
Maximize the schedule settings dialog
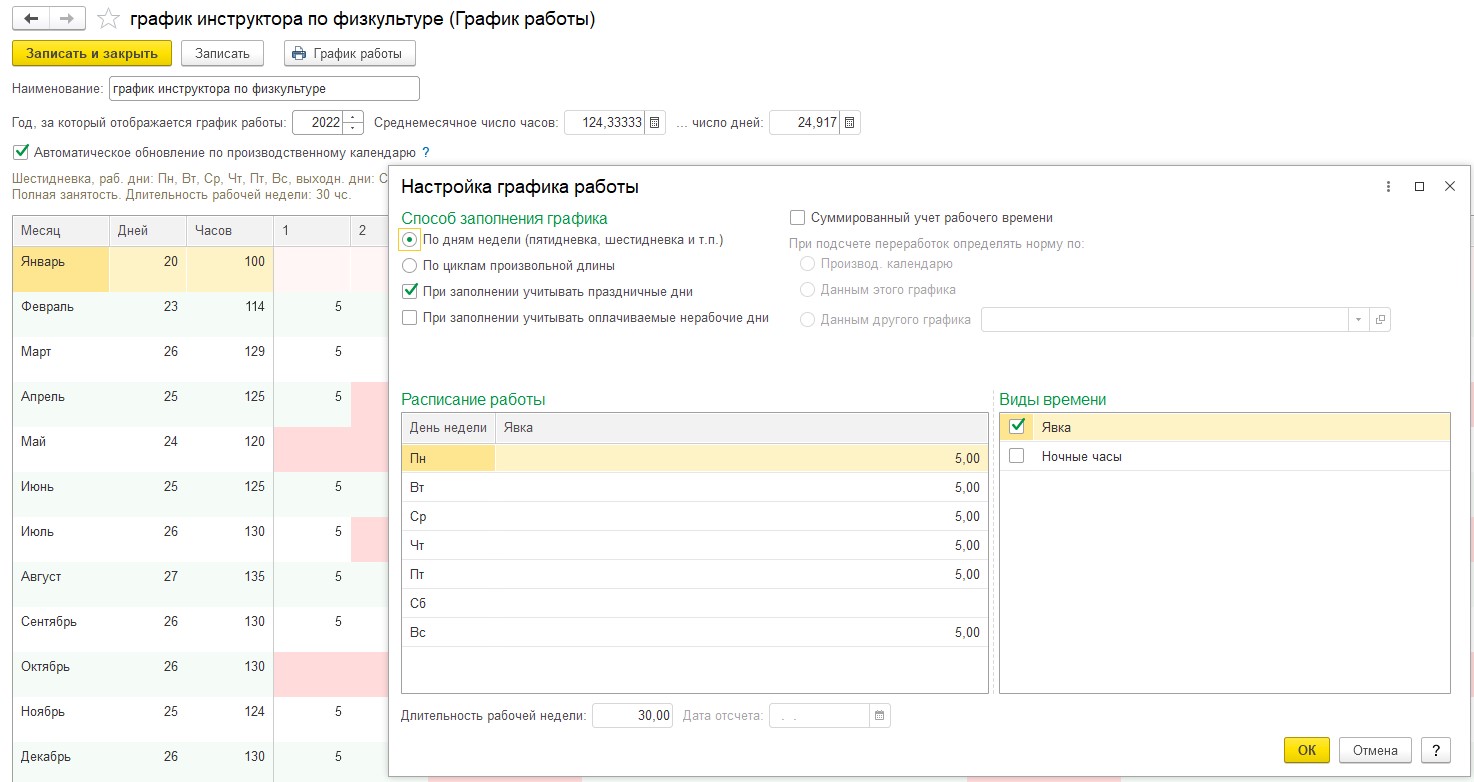[x=1419, y=187]
